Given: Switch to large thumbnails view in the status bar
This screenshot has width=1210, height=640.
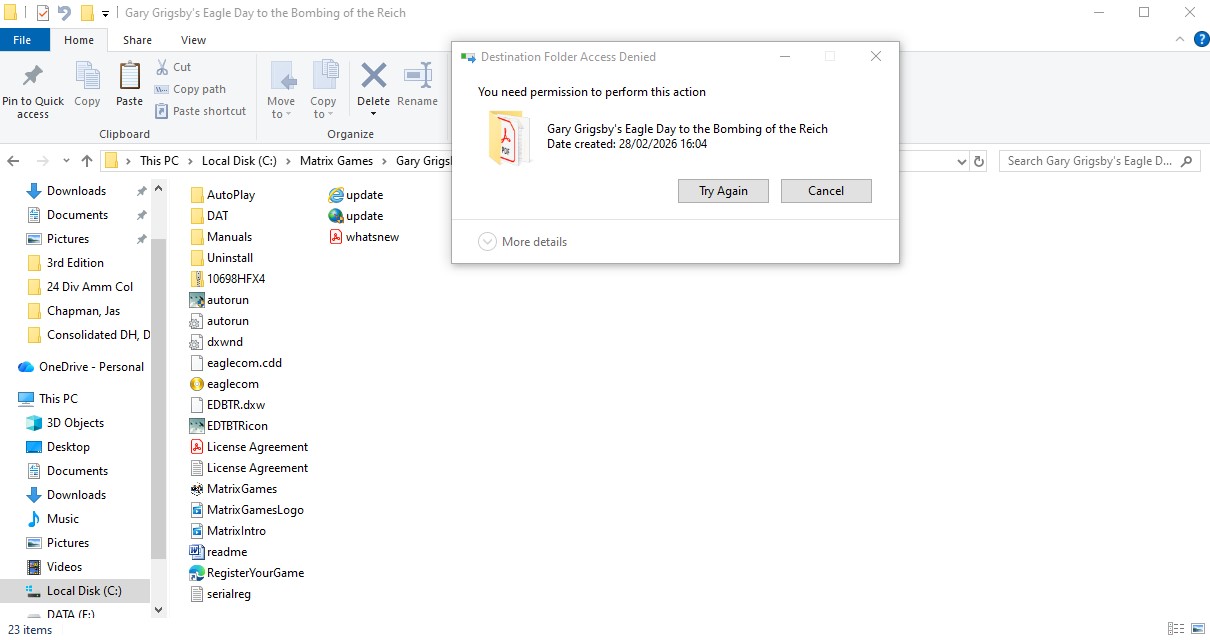Looking at the screenshot, I should click(x=1196, y=629).
